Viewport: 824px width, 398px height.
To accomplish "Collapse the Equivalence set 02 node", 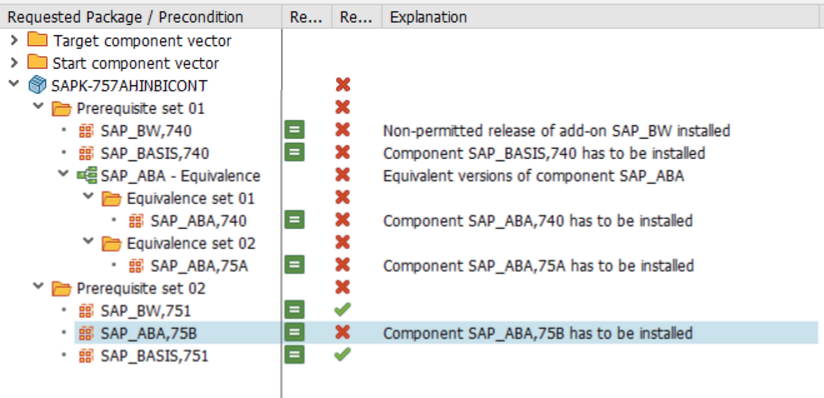I will tap(89, 242).
